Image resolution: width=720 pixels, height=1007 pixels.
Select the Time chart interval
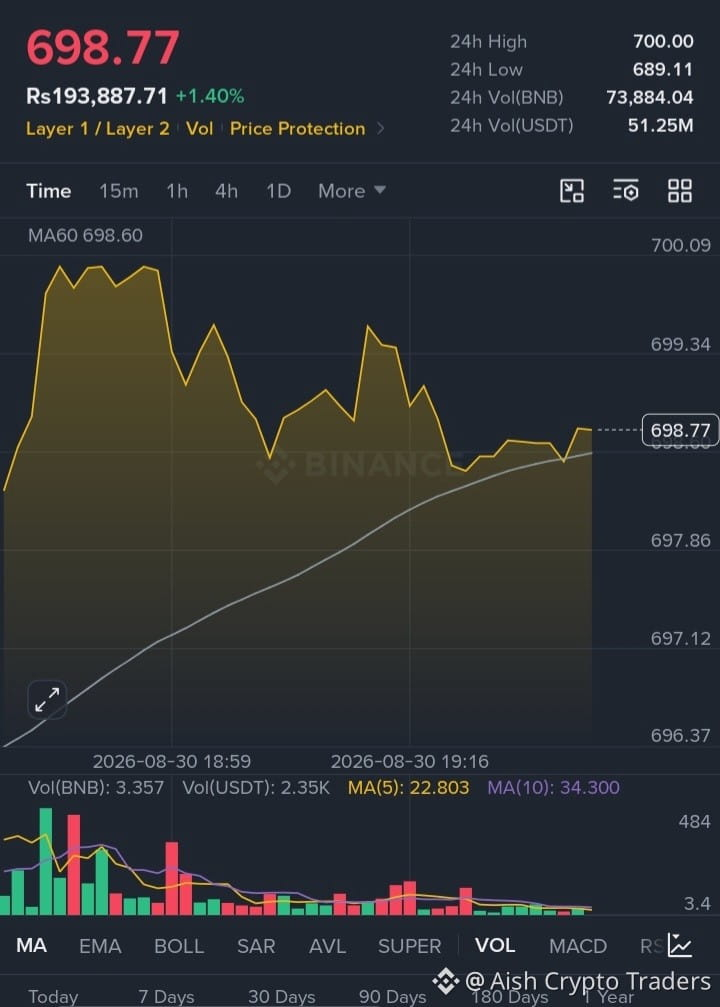tap(48, 191)
